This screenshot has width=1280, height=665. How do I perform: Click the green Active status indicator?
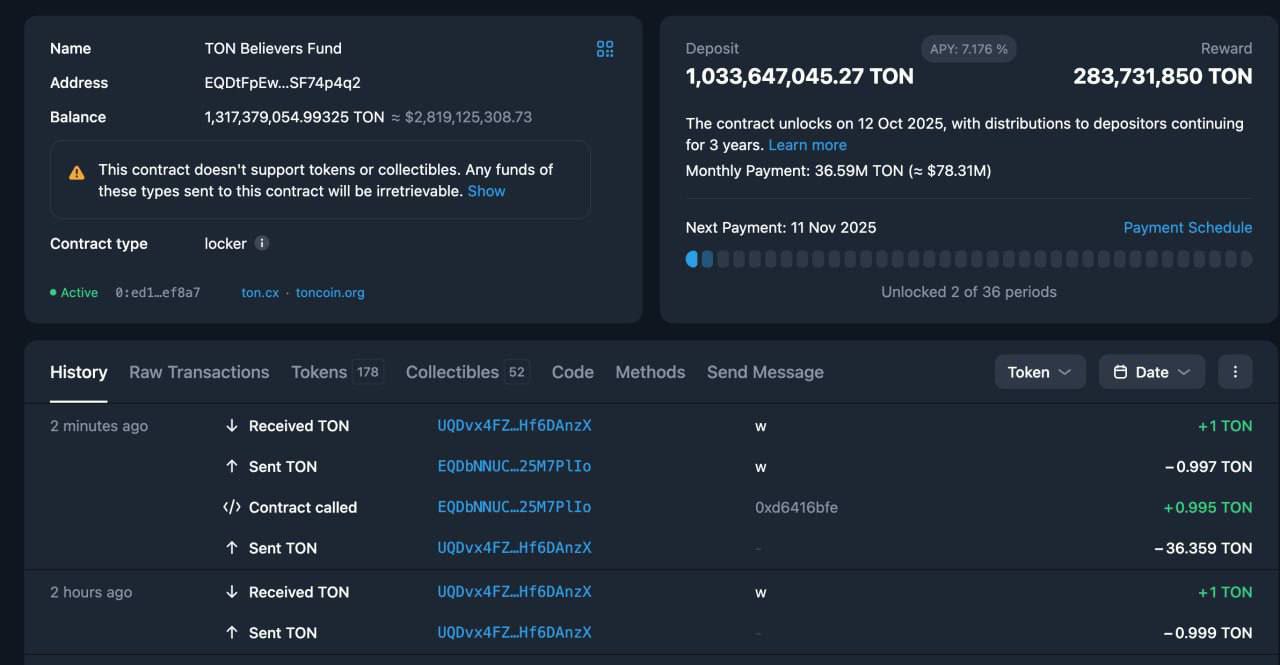click(74, 293)
